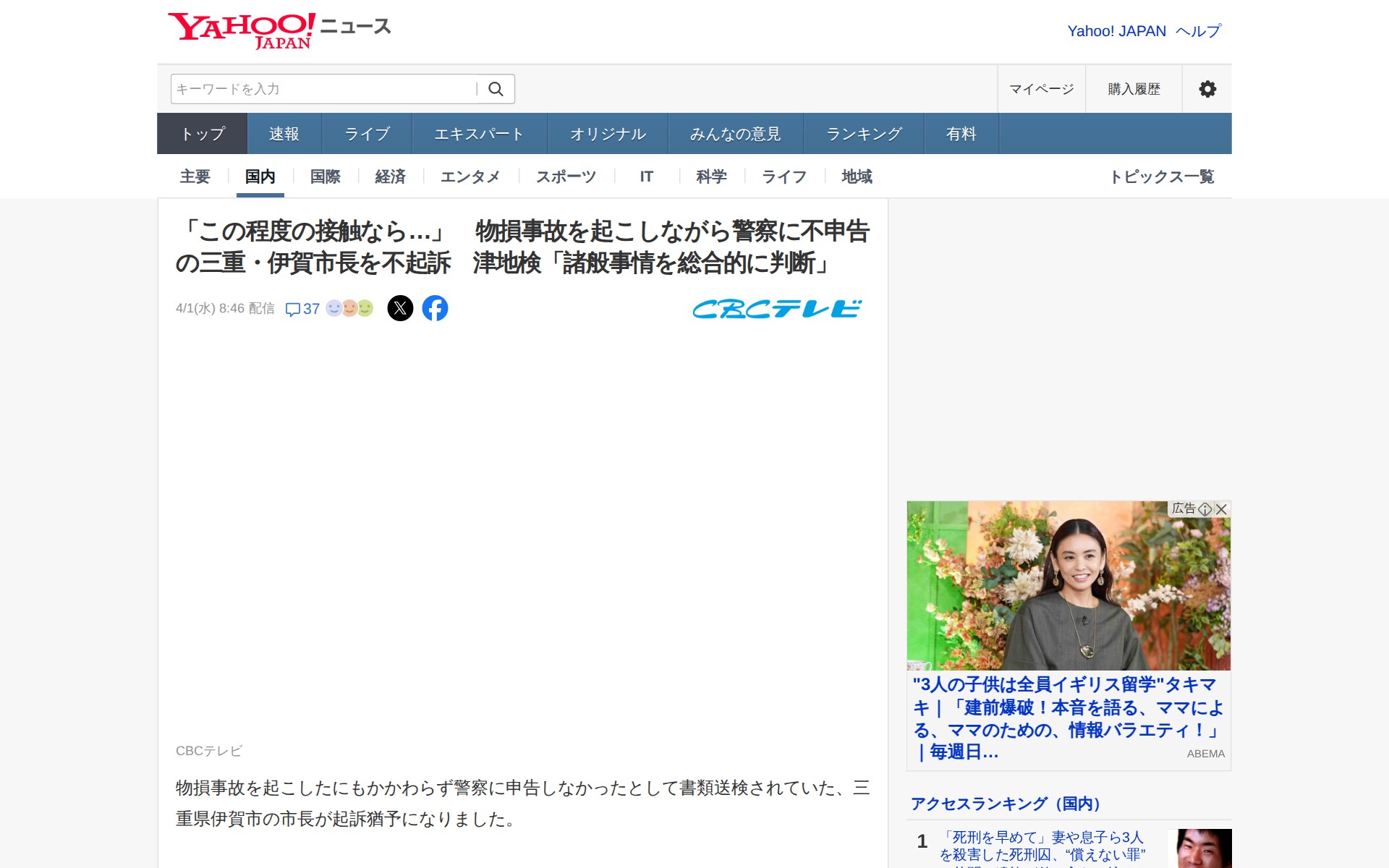Open the CBCテレビ source logo
Image resolution: width=1389 pixels, height=868 pixels.
pyautogui.click(x=776, y=309)
